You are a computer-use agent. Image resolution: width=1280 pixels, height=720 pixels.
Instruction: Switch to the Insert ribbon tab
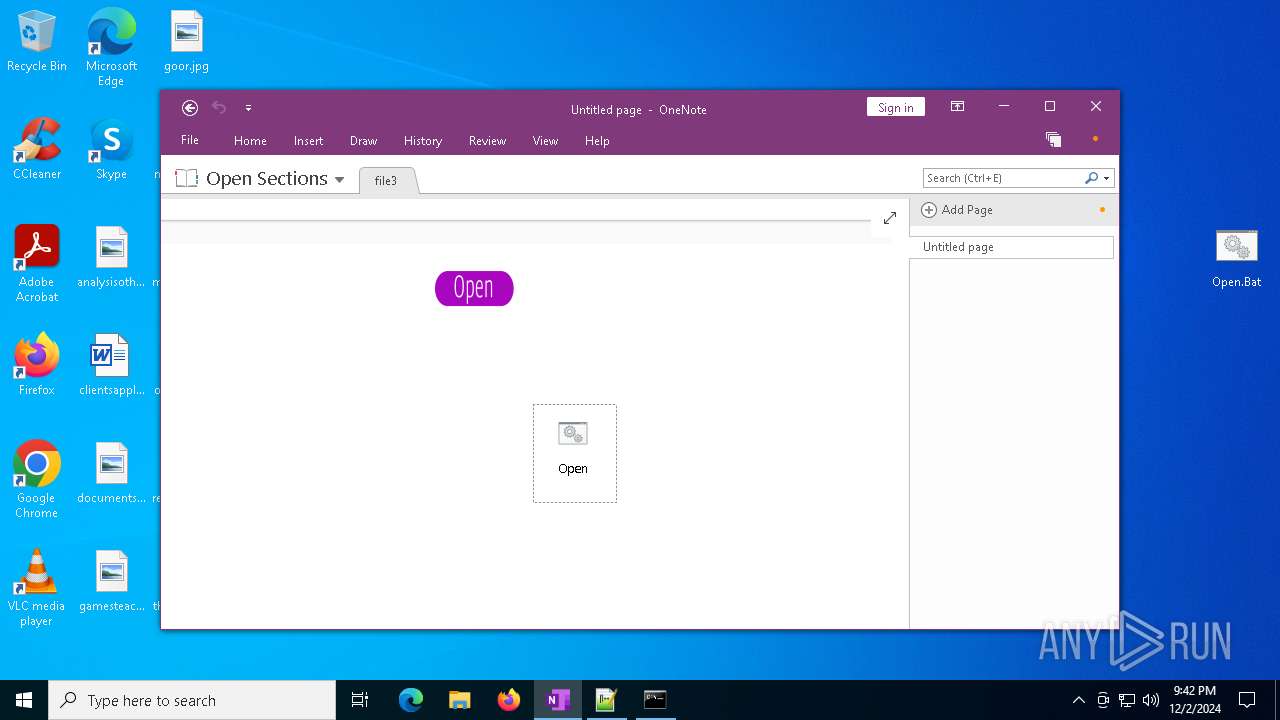click(x=308, y=141)
